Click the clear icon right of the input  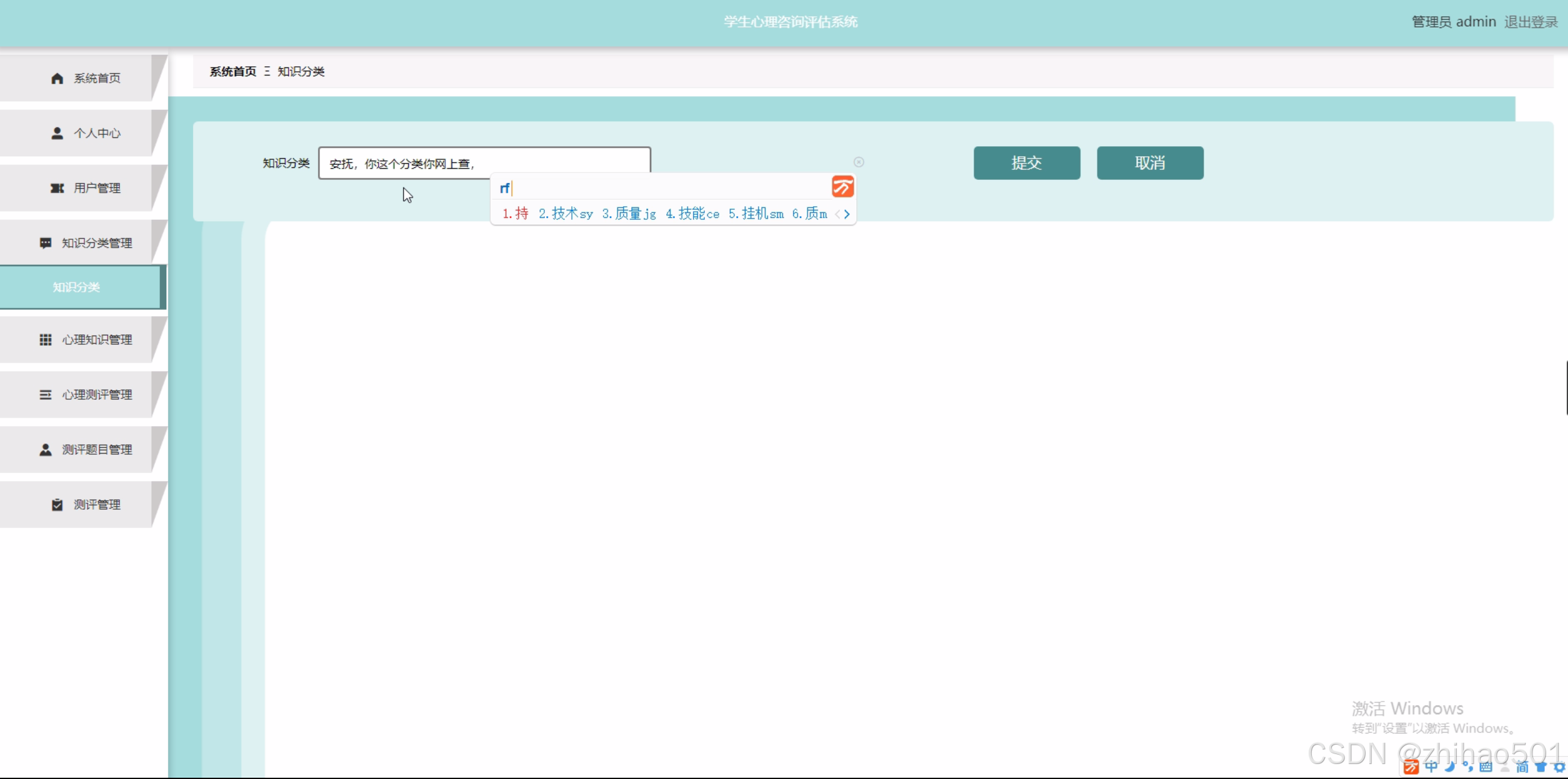click(859, 162)
